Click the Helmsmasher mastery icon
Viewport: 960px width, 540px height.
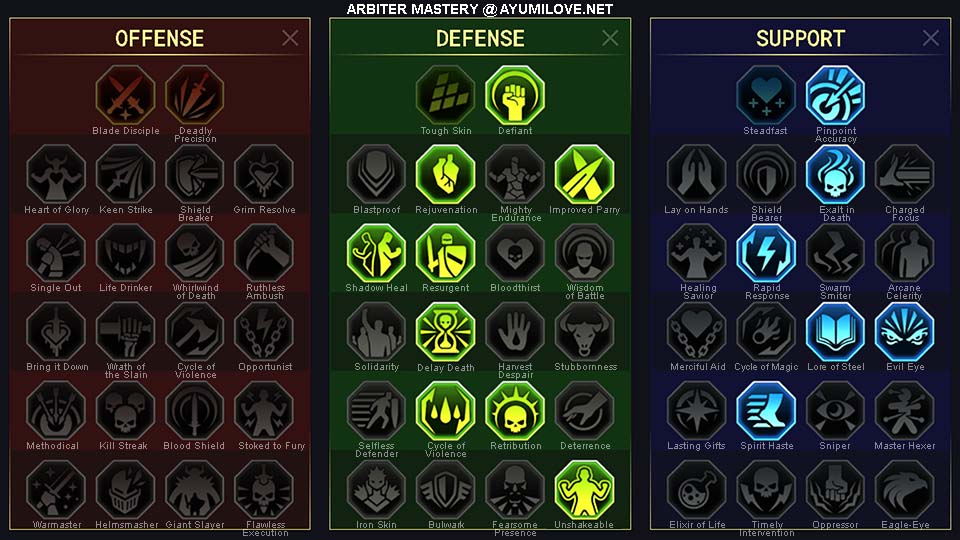click(x=126, y=490)
